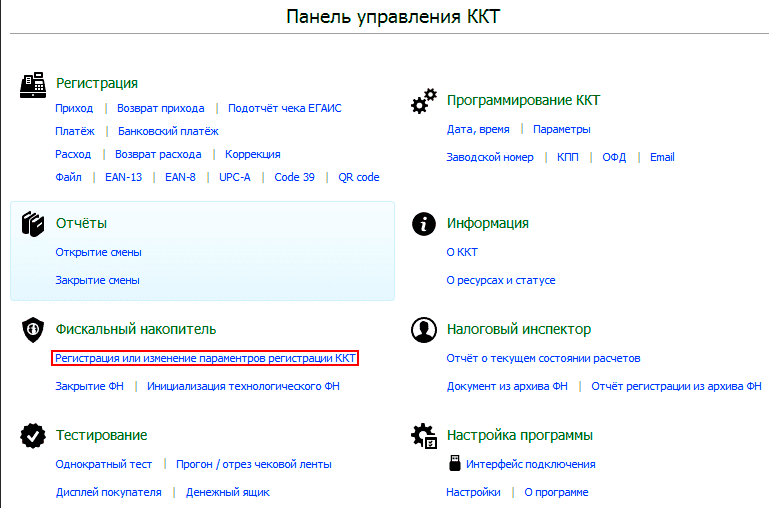Open the QR code link
The image size is (769, 508).
(x=359, y=178)
